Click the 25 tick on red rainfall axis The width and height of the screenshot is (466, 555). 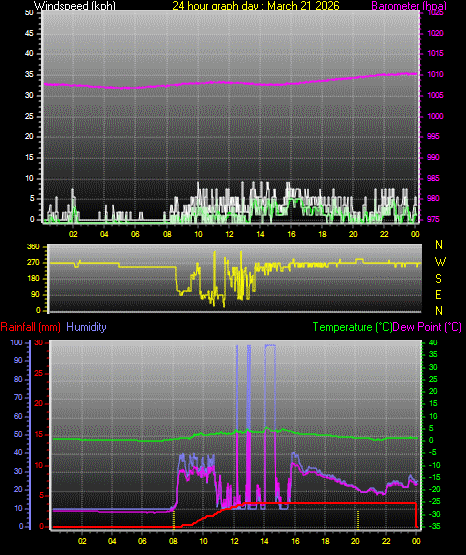point(39,373)
